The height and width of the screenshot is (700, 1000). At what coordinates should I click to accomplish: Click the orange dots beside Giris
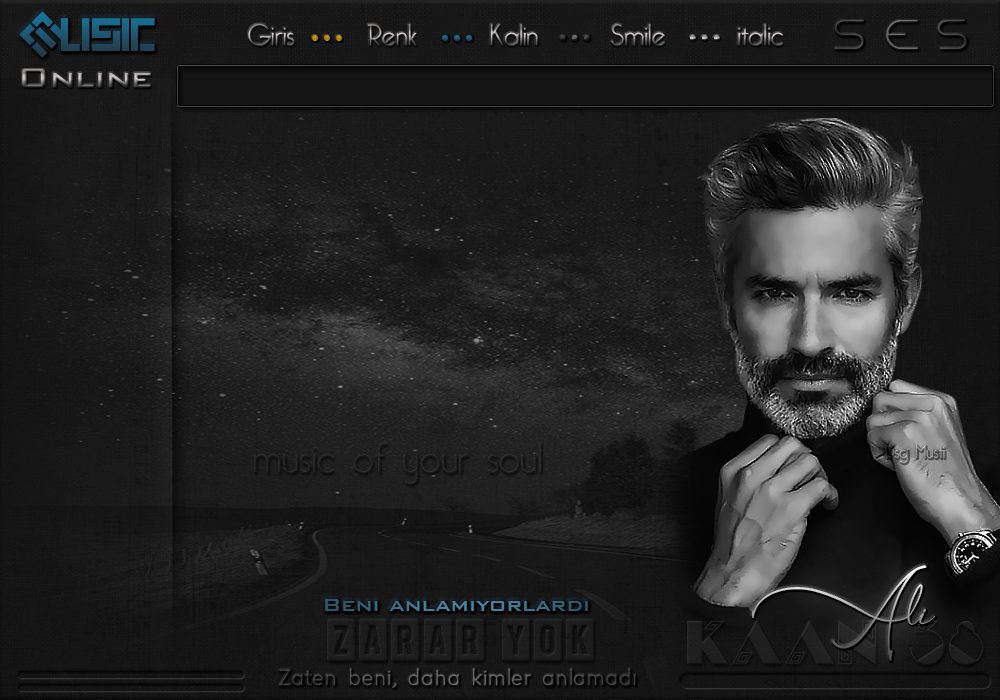327,38
